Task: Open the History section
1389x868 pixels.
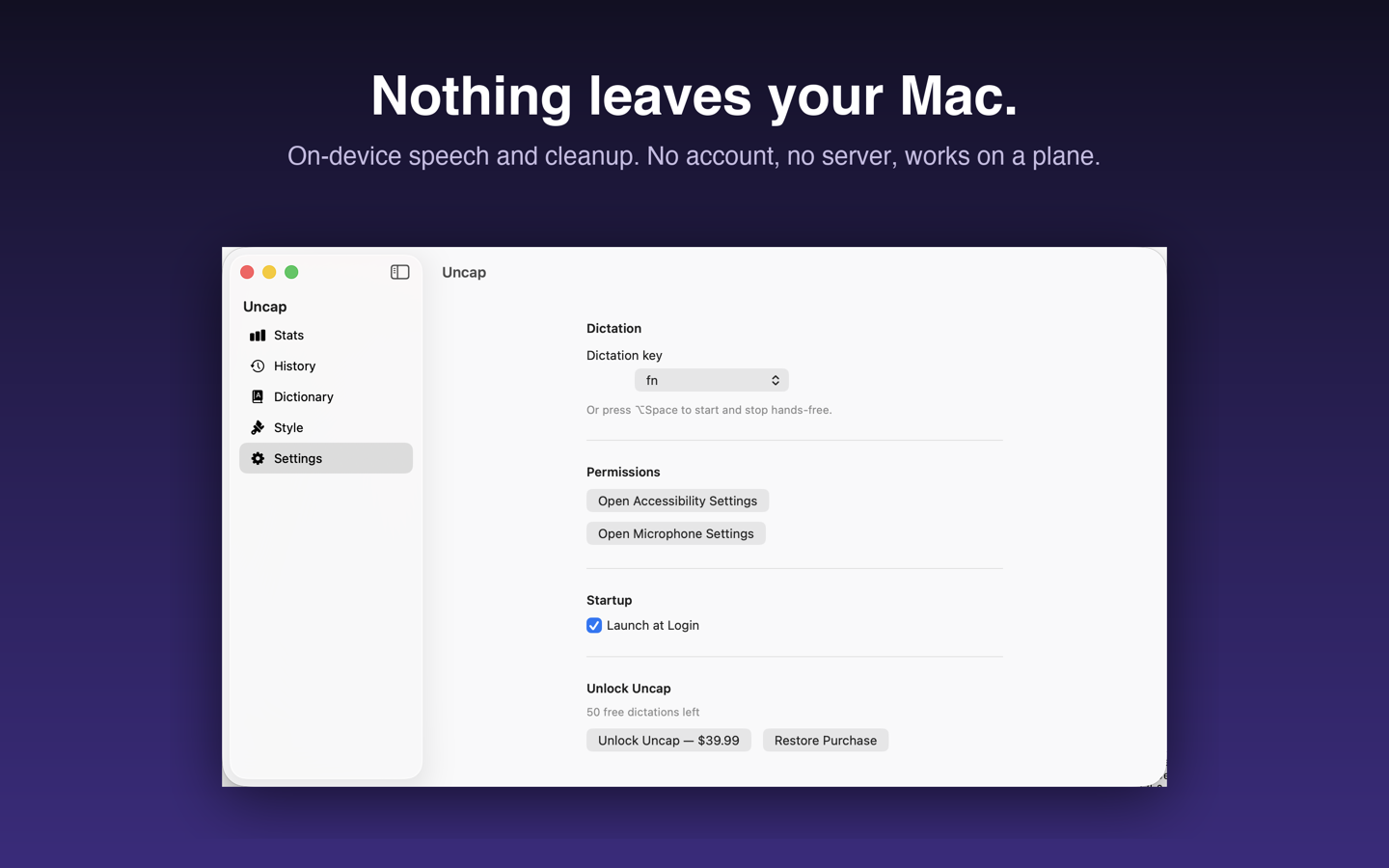Action: click(x=326, y=366)
